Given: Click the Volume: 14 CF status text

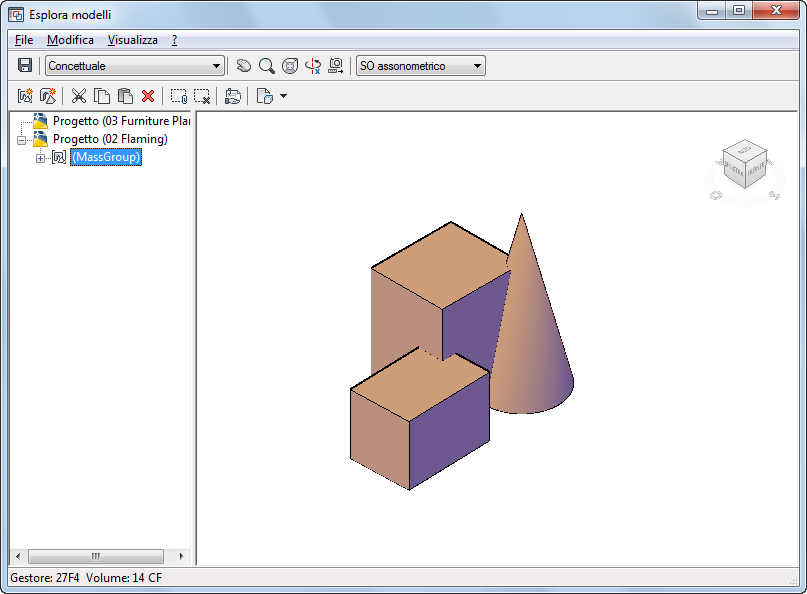Looking at the screenshot, I should point(124,578).
